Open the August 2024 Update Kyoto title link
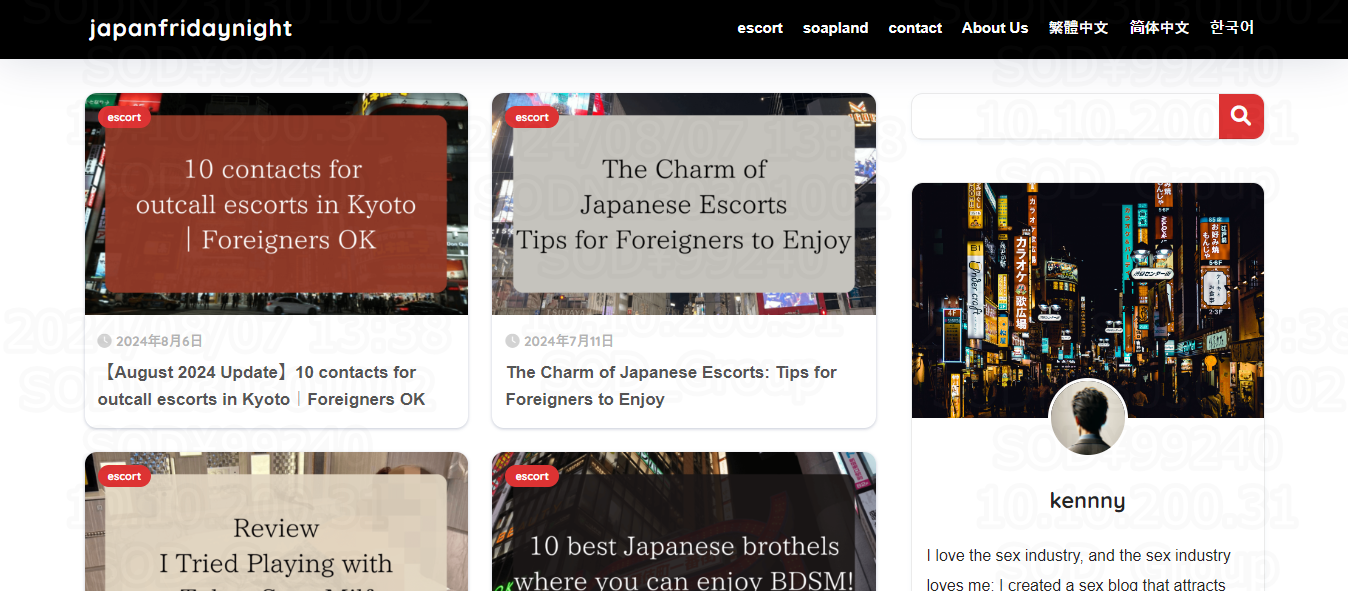Viewport: 1348px width, 591px height. tap(261, 386)
